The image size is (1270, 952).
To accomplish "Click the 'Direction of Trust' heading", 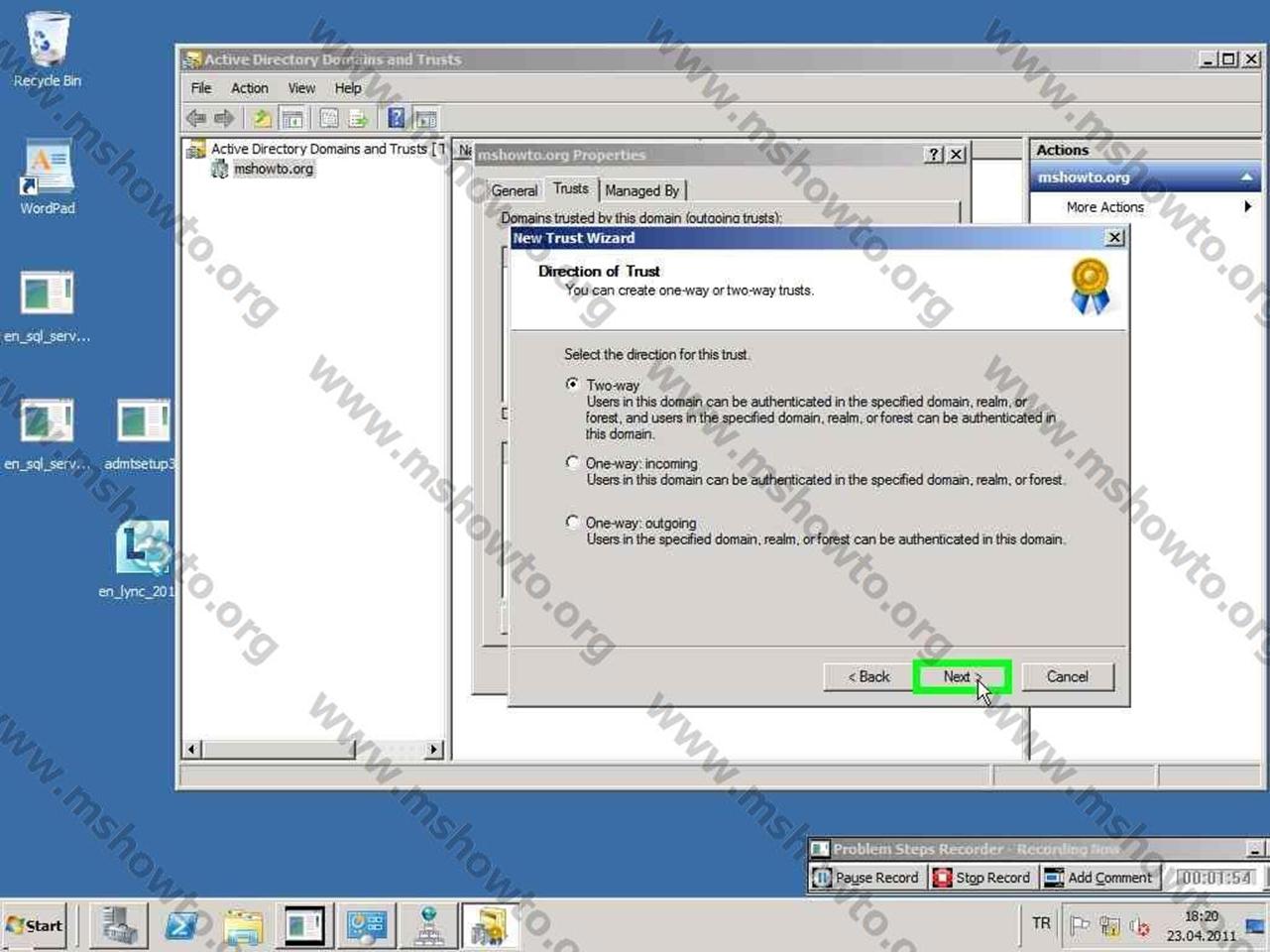I will tap(599, 271).
